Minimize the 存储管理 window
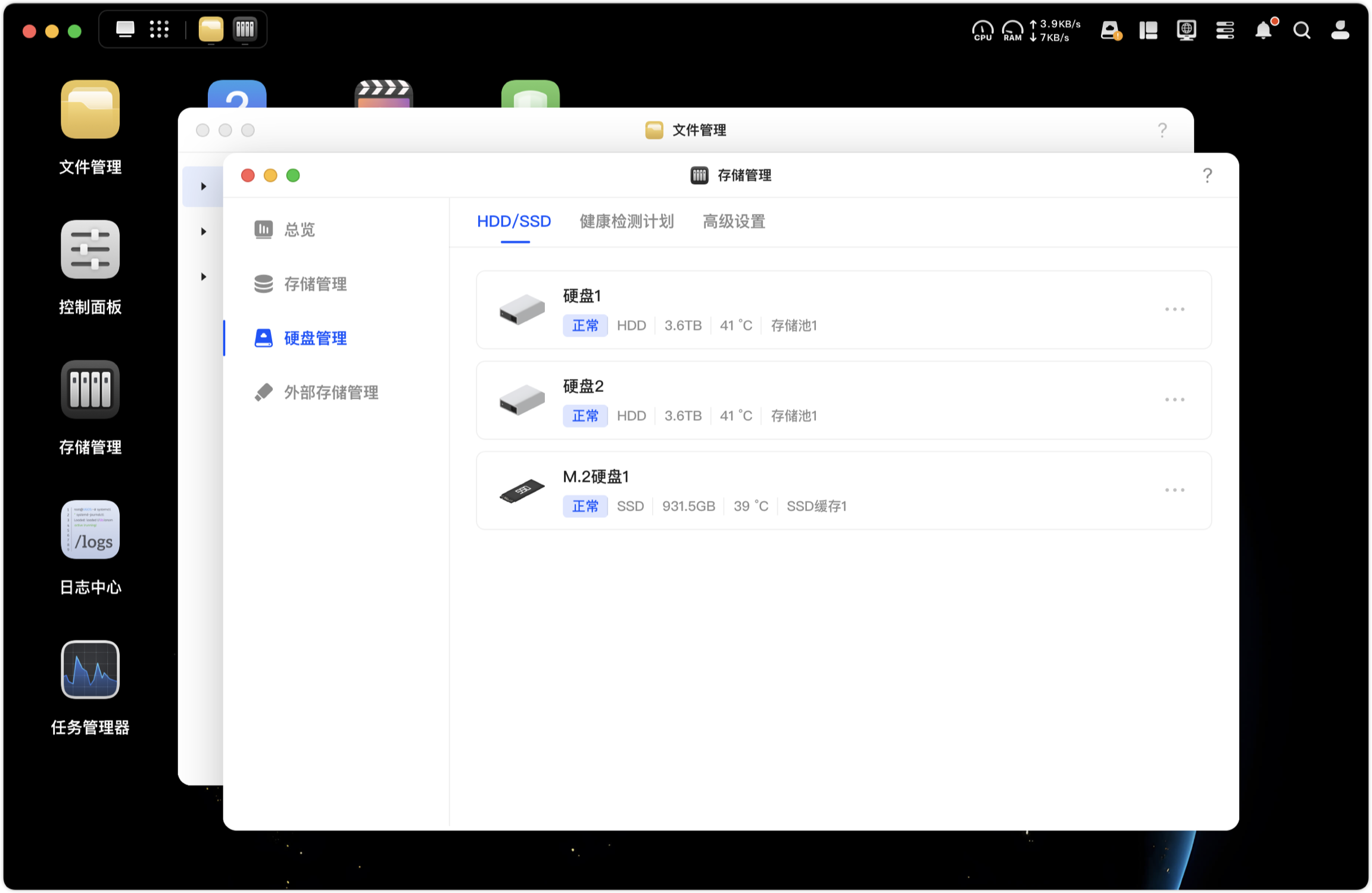Image resolution: width=1372 pixels, height=893 pixels. [x=270, y=175]
